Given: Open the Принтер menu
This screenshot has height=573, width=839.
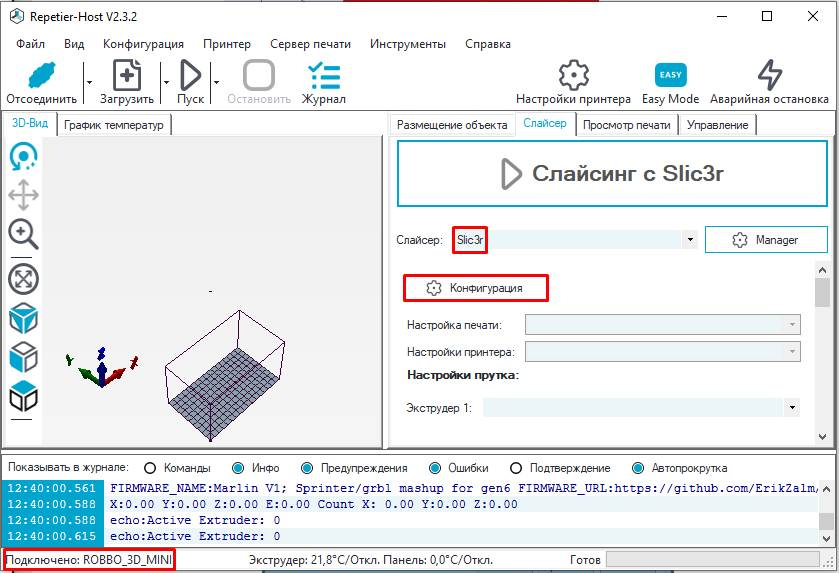Looking at the screenshot, I should pos(227,44).
